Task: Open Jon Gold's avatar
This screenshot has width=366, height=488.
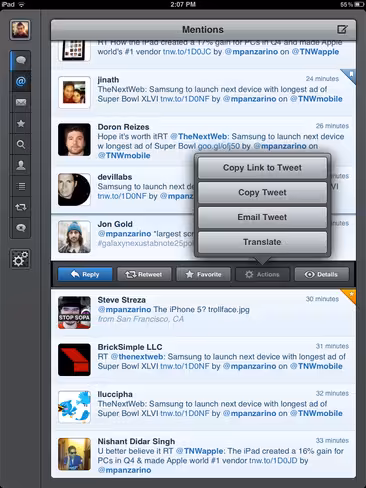Action: tap(74, 236)
